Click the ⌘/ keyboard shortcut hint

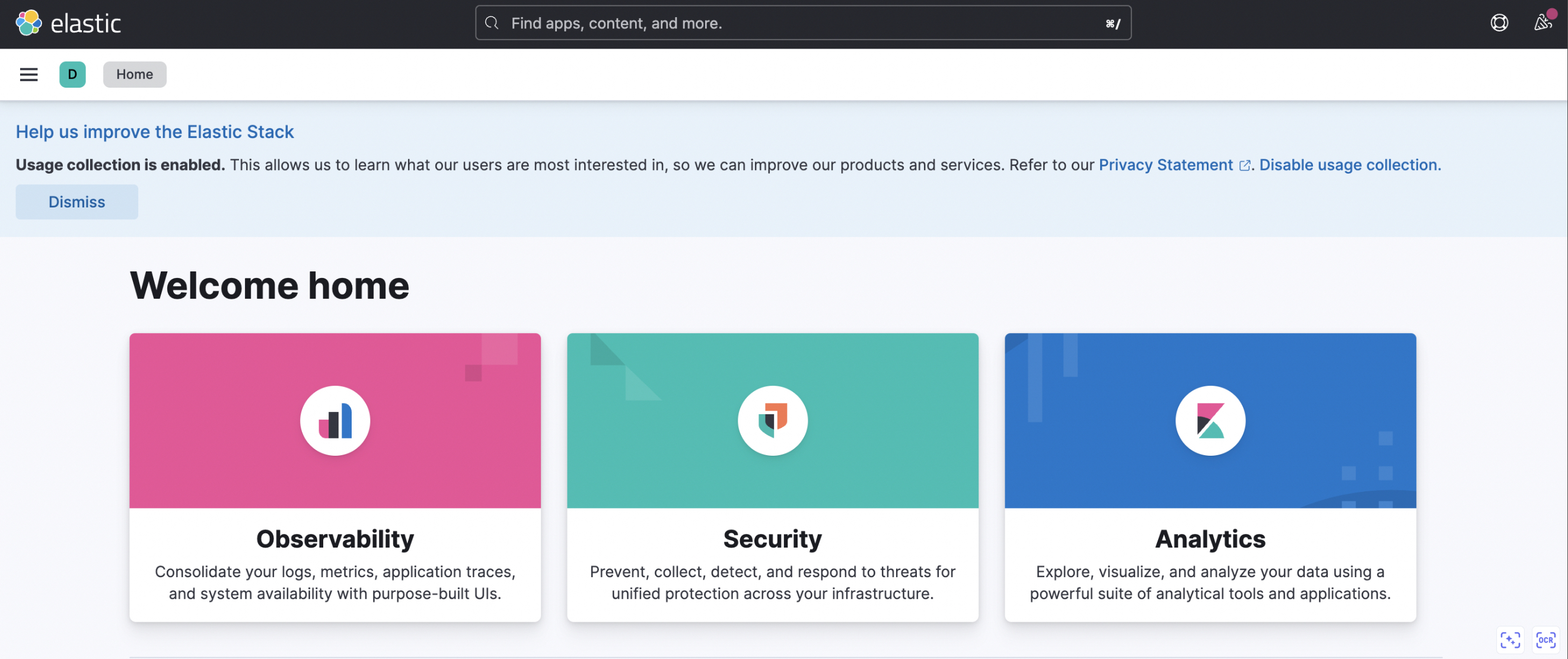click(1113, 24)
